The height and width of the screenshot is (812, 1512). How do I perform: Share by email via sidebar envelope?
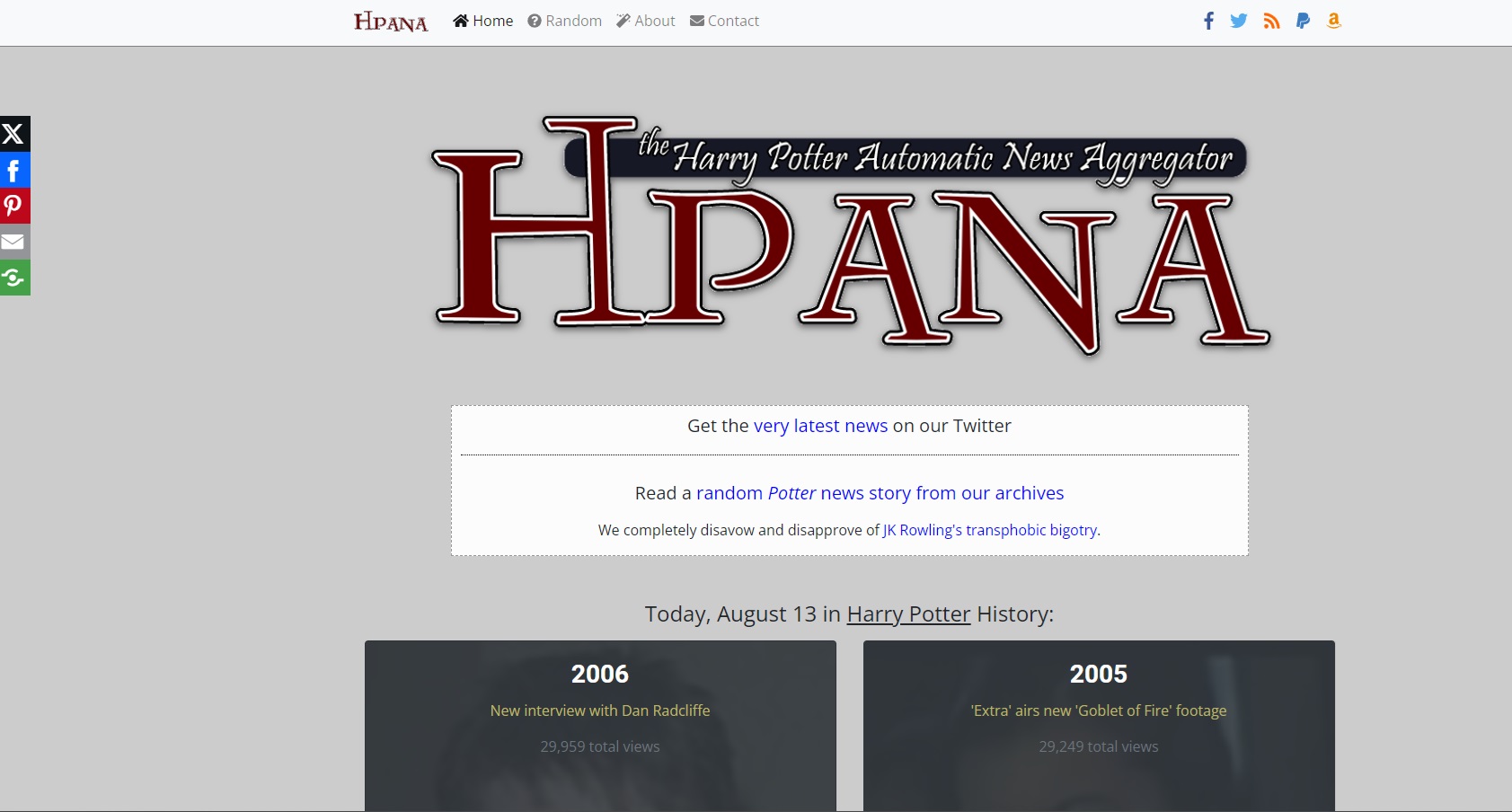(15, 242)
